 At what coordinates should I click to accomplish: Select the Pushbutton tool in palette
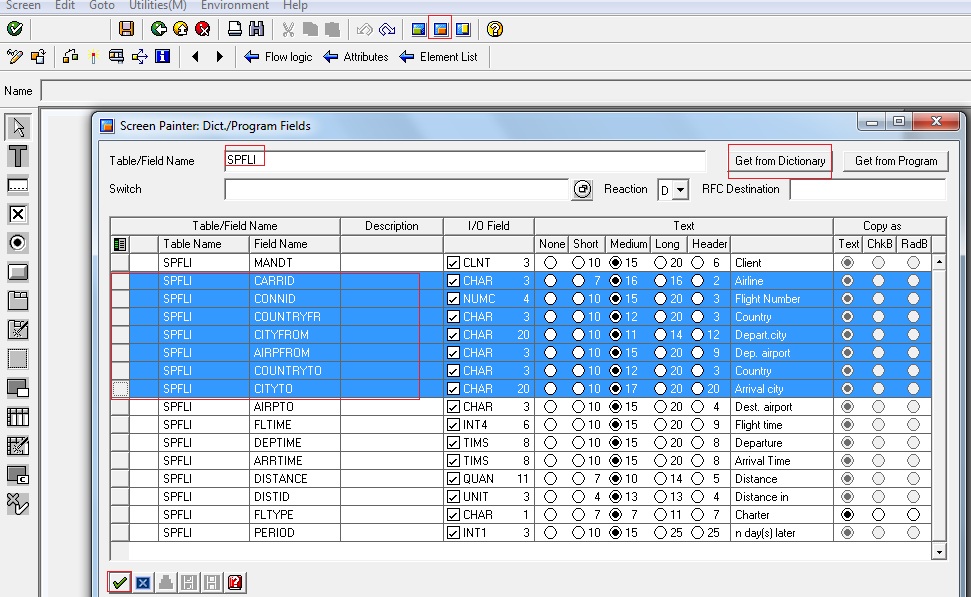18,272
